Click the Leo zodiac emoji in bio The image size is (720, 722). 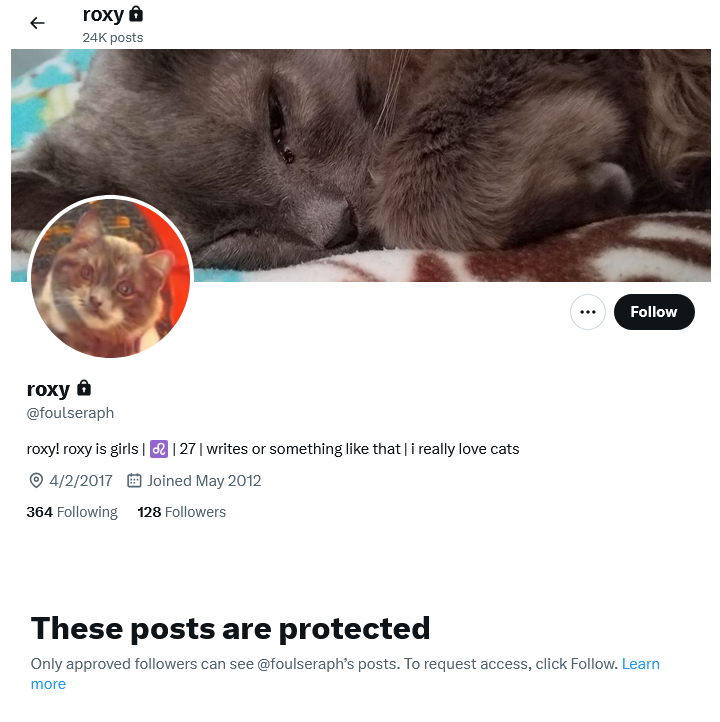click(159, 448)
